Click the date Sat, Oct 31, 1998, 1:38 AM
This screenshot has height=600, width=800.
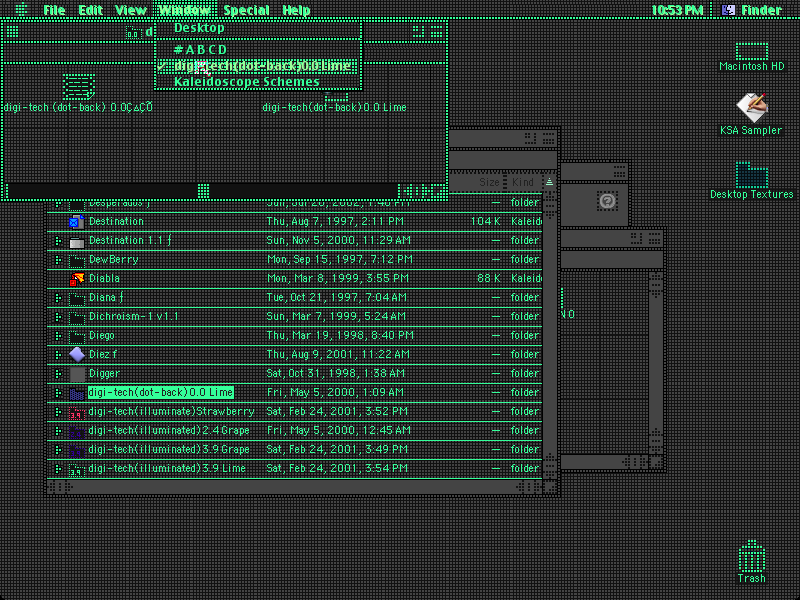(335, 373)
